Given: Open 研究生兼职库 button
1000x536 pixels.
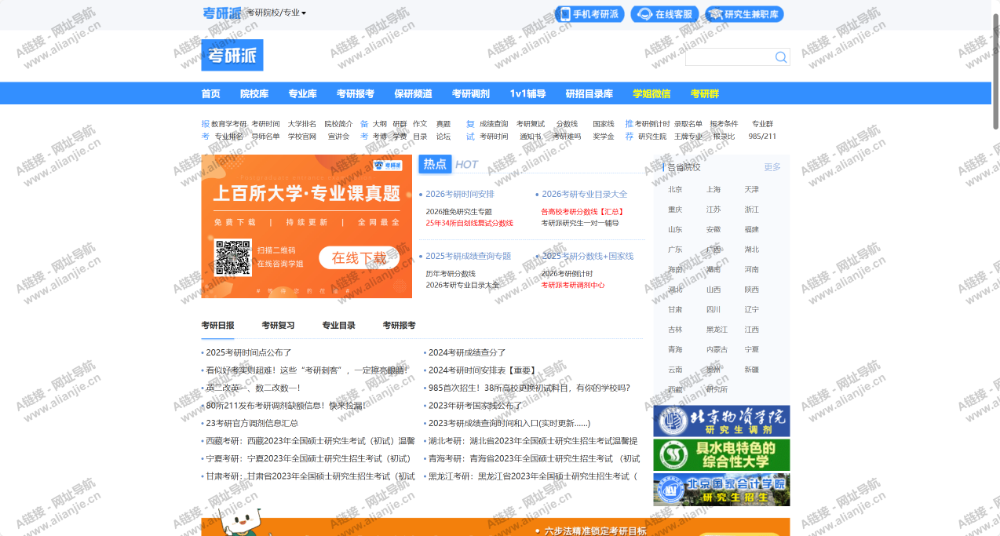Looking at the screenshot, I should click(744, 14).
